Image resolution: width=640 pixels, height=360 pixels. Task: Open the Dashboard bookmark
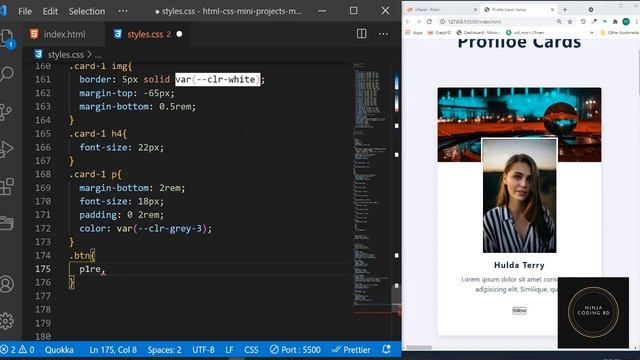(478, 33)
